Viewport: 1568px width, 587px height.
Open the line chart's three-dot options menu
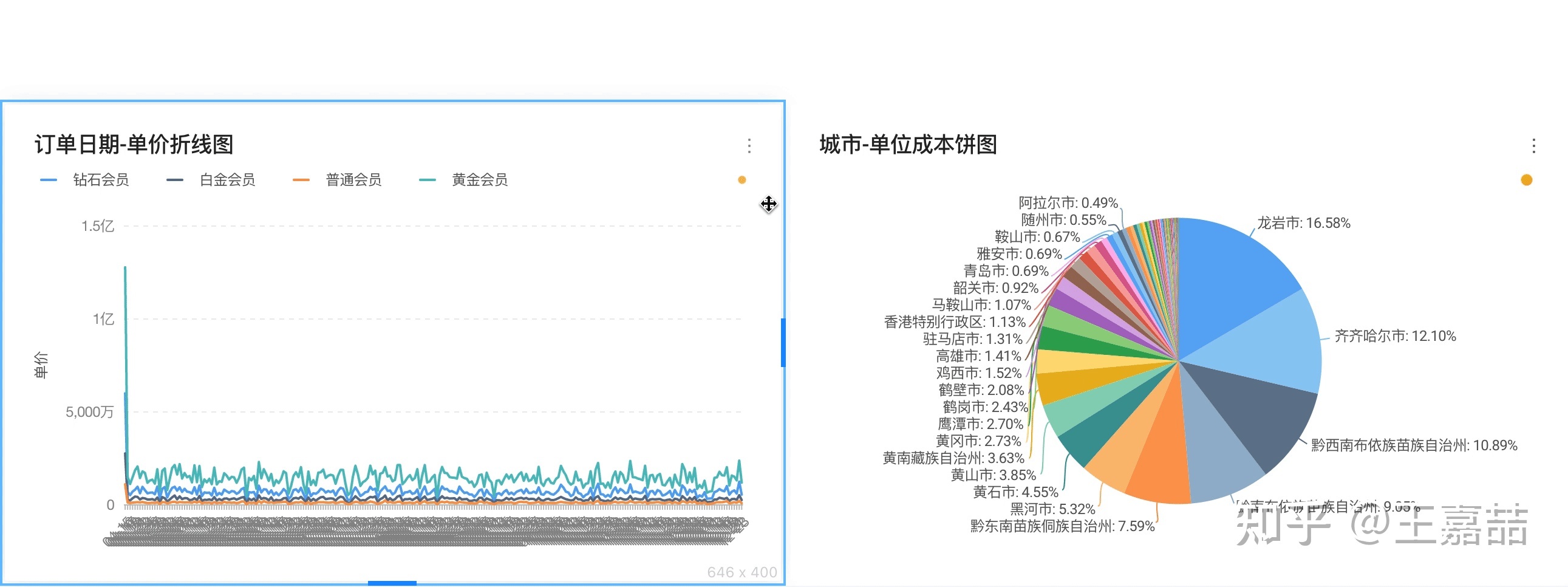(x=750, y=146)
